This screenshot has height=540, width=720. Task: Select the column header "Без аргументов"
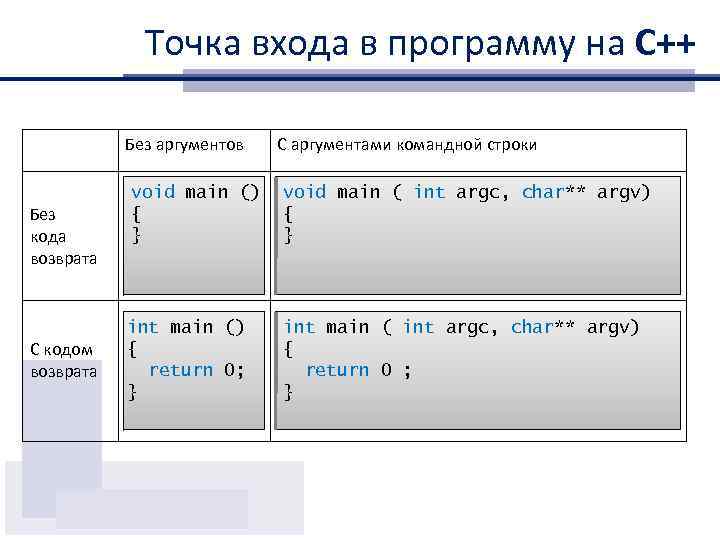[x=184, y=145]
